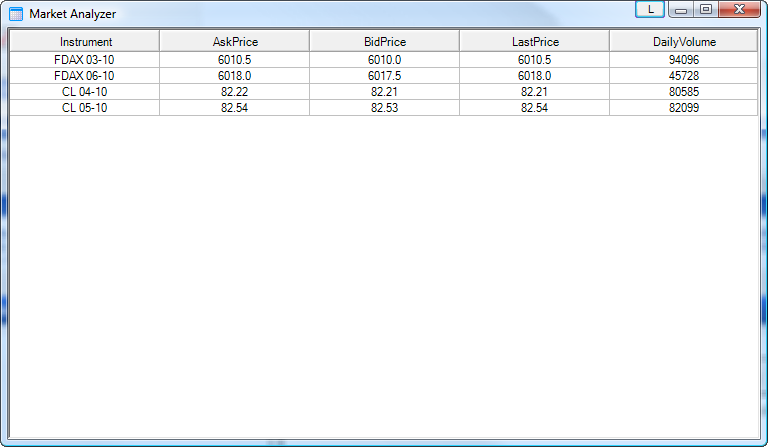Click bid price 6017.5
This screenshot has width=768, height=447.
[384, 76]
